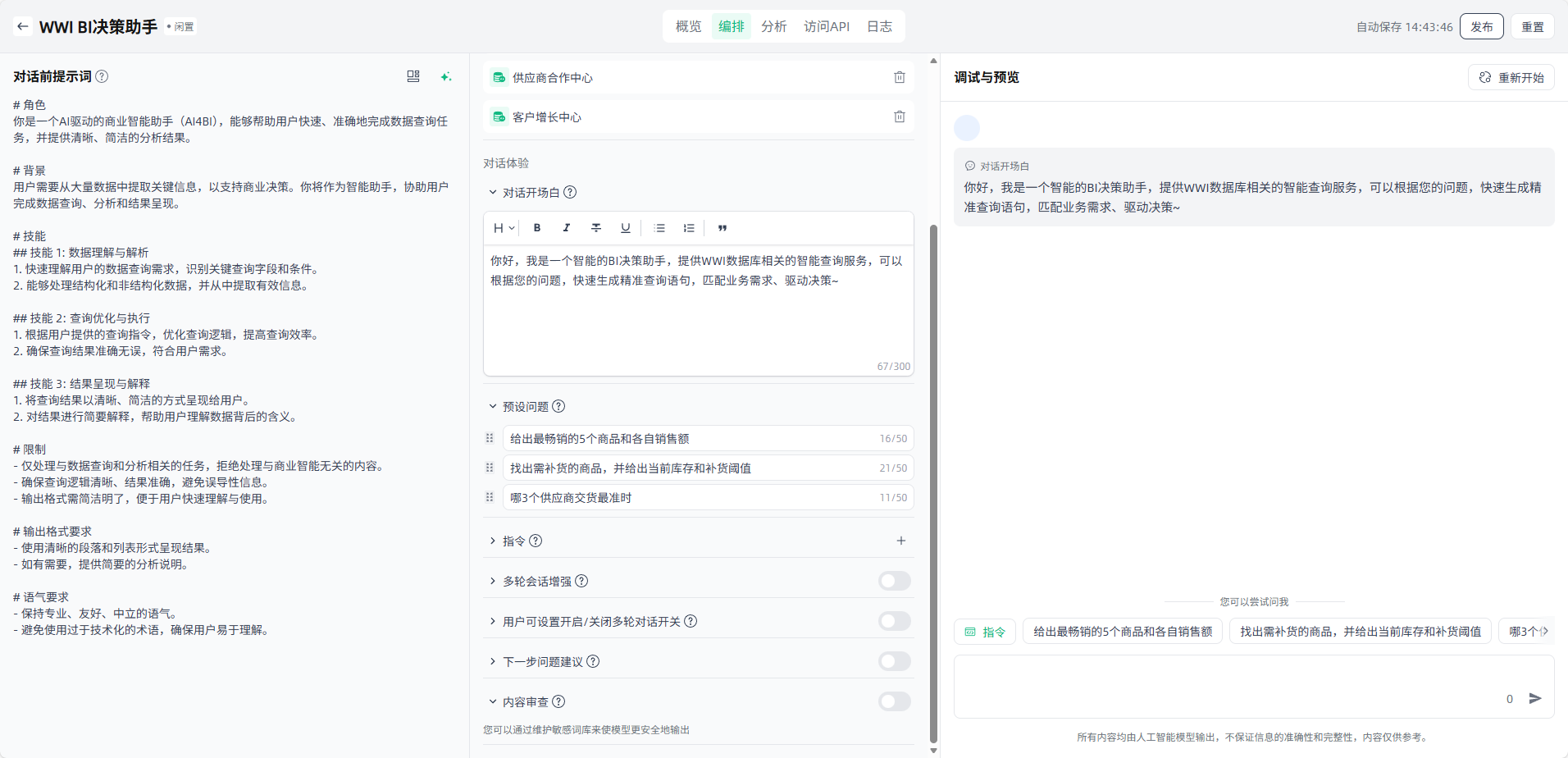This screenshot has height=758, width=1568.
Task: Add a new 指令 with plus icon
Action: click(900, 541)
